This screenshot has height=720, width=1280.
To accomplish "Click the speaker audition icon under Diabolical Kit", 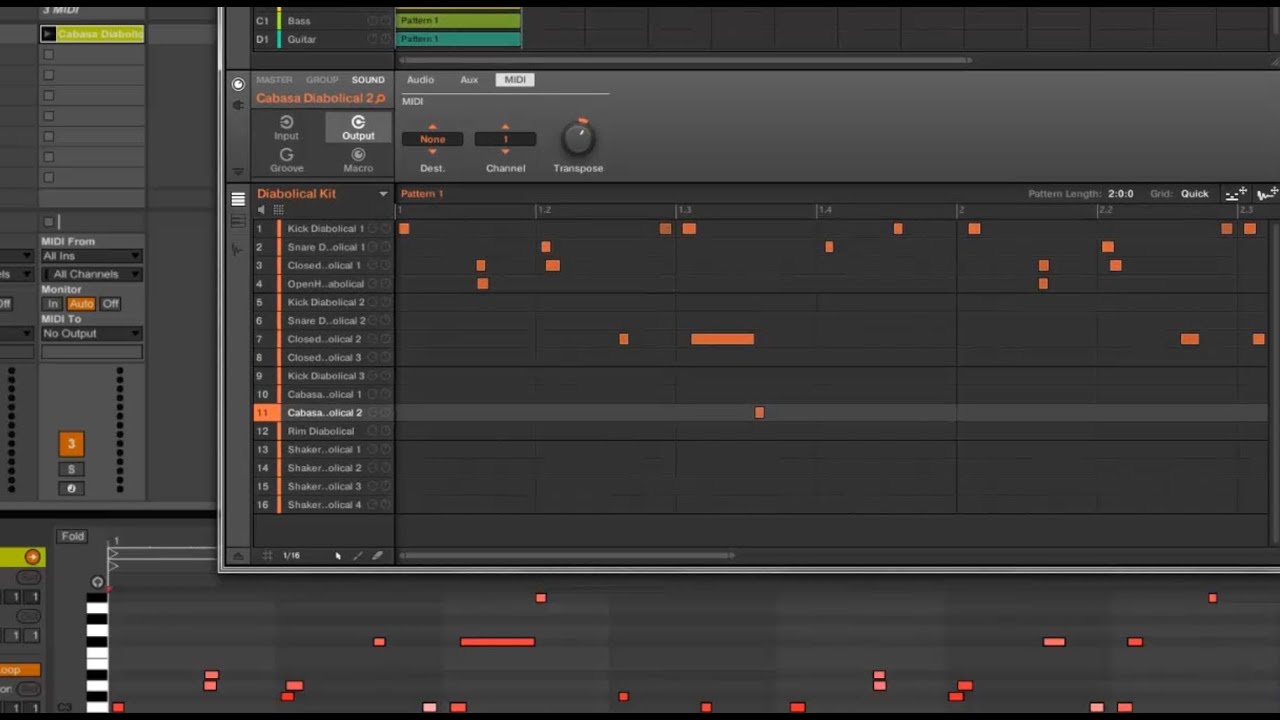I will click(261, 210).
